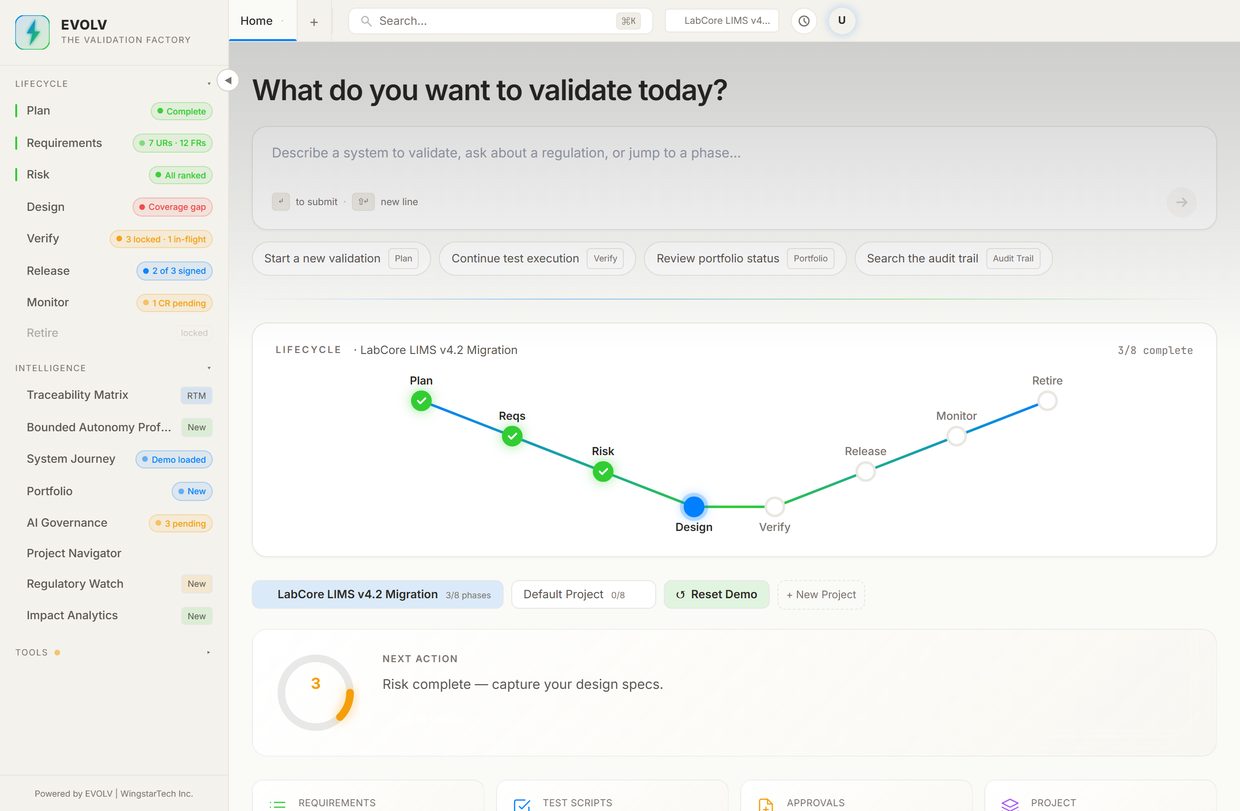Open Plan in the sidebar
This screenshot has height=811, width=1240.
point(114,111)
